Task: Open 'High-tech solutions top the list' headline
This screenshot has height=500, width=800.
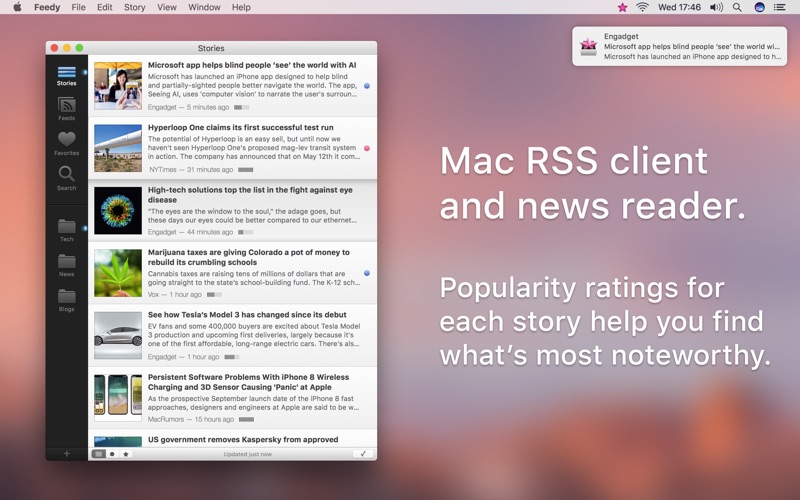Action: [250, 195]
